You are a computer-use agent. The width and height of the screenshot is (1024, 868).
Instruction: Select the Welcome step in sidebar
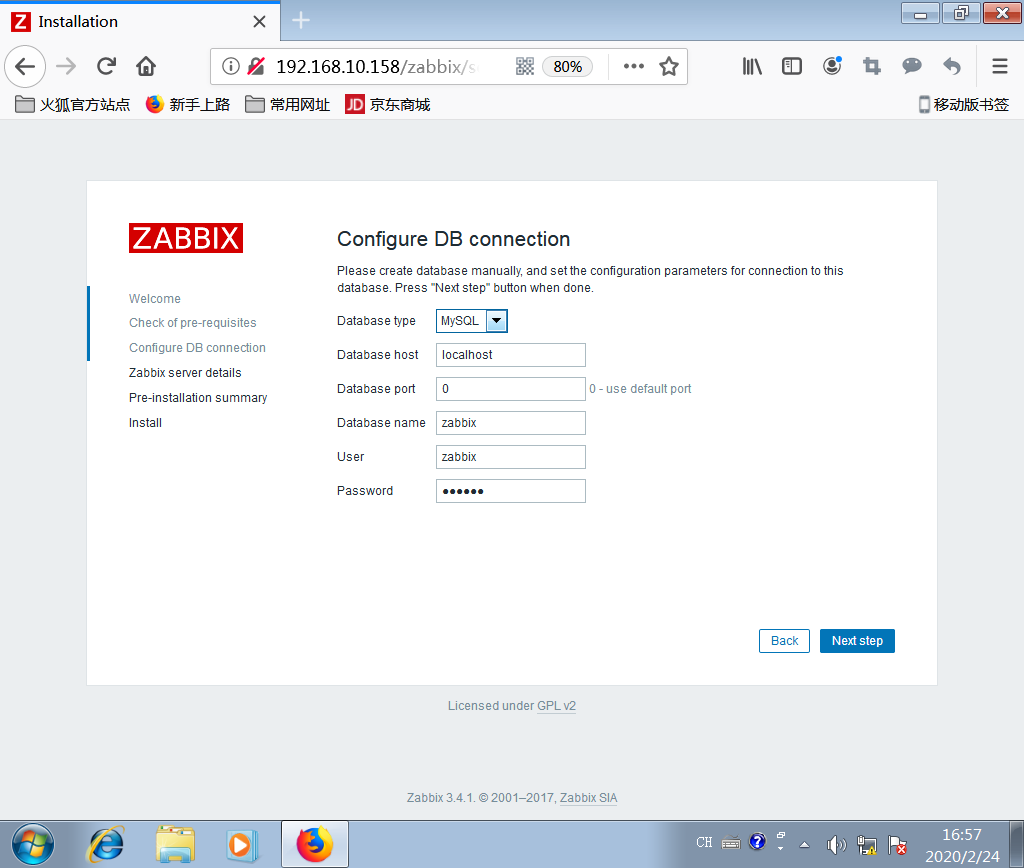coord(155,298)
